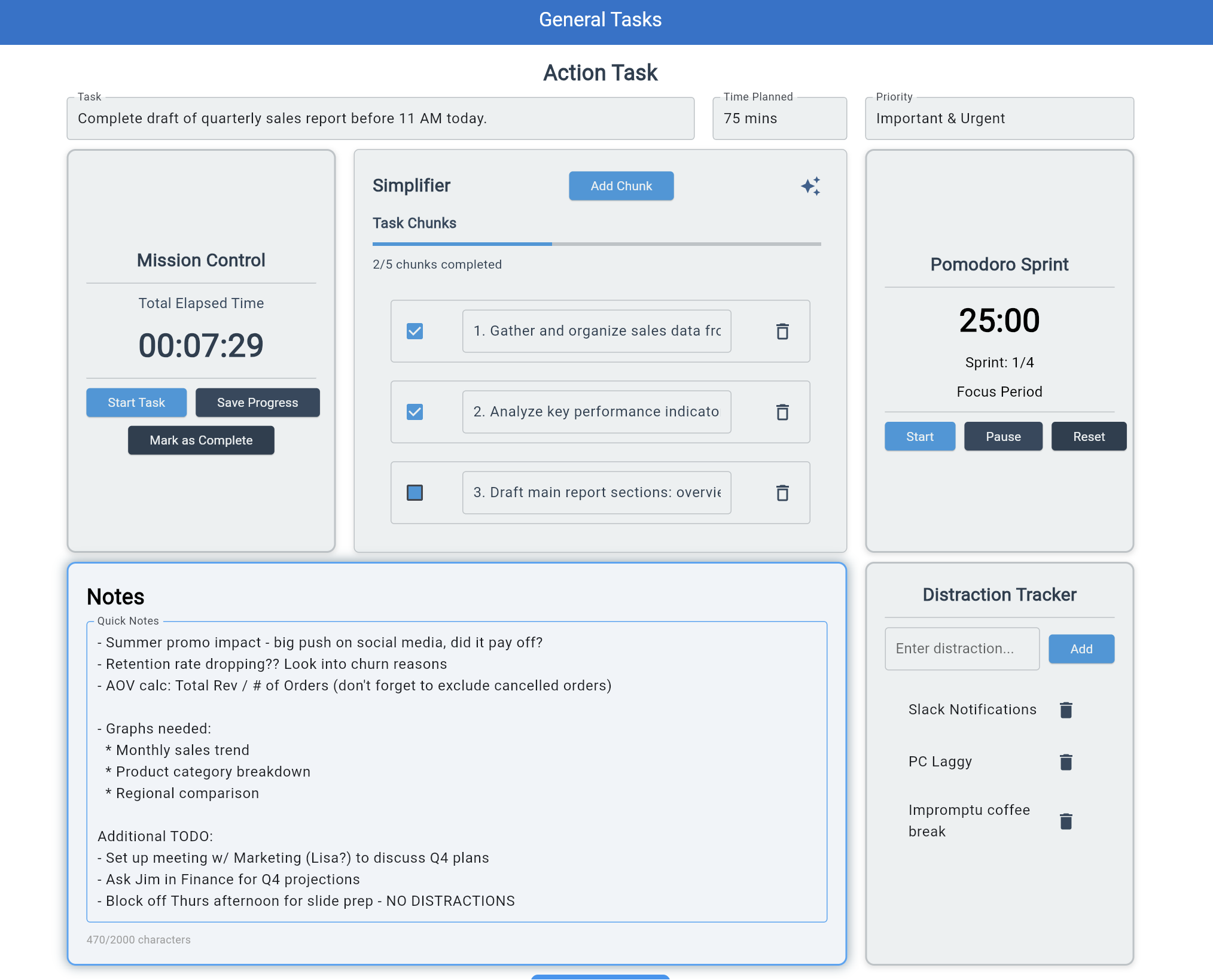Viewport: 1213px width, 980px height.
Task: Uncheck the first task chunk checkbox
Action: [x=415, y=331]
